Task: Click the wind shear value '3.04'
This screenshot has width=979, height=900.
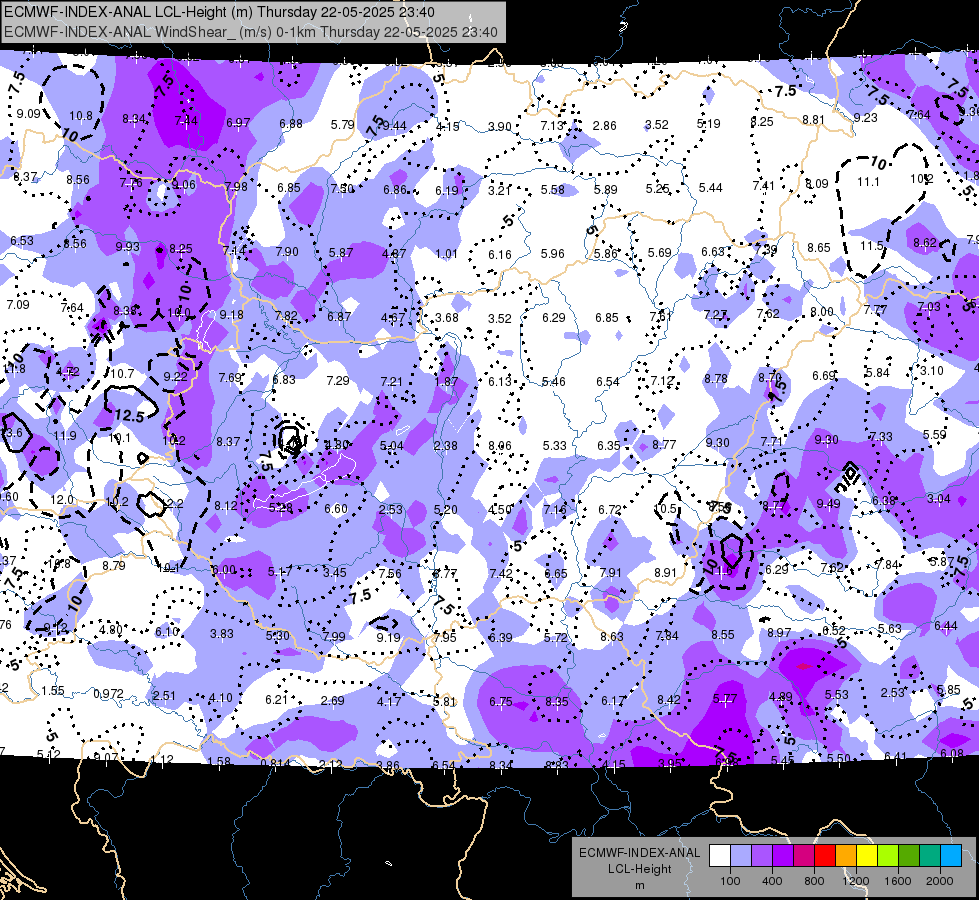Action: pyautogui.click(x=938, y=498)
